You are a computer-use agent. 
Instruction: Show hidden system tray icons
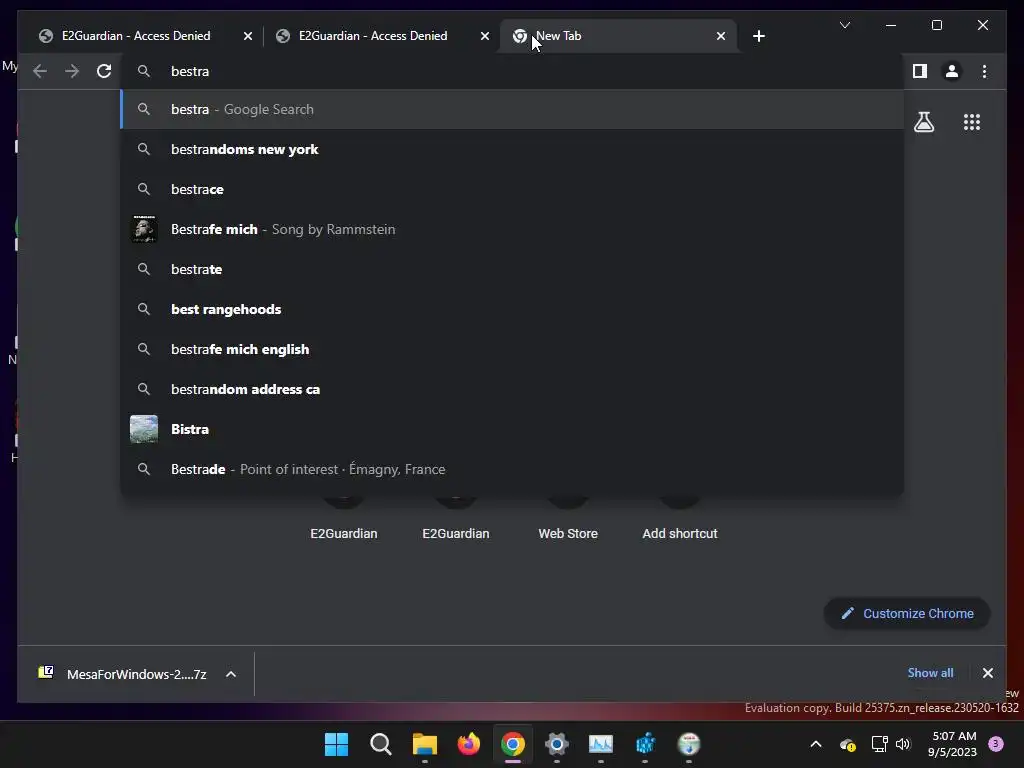816,744
